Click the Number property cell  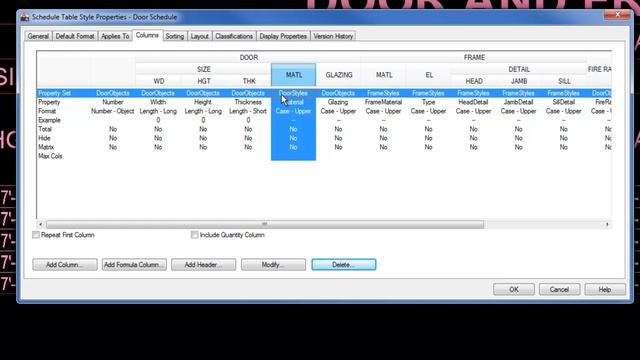(113, 102)
